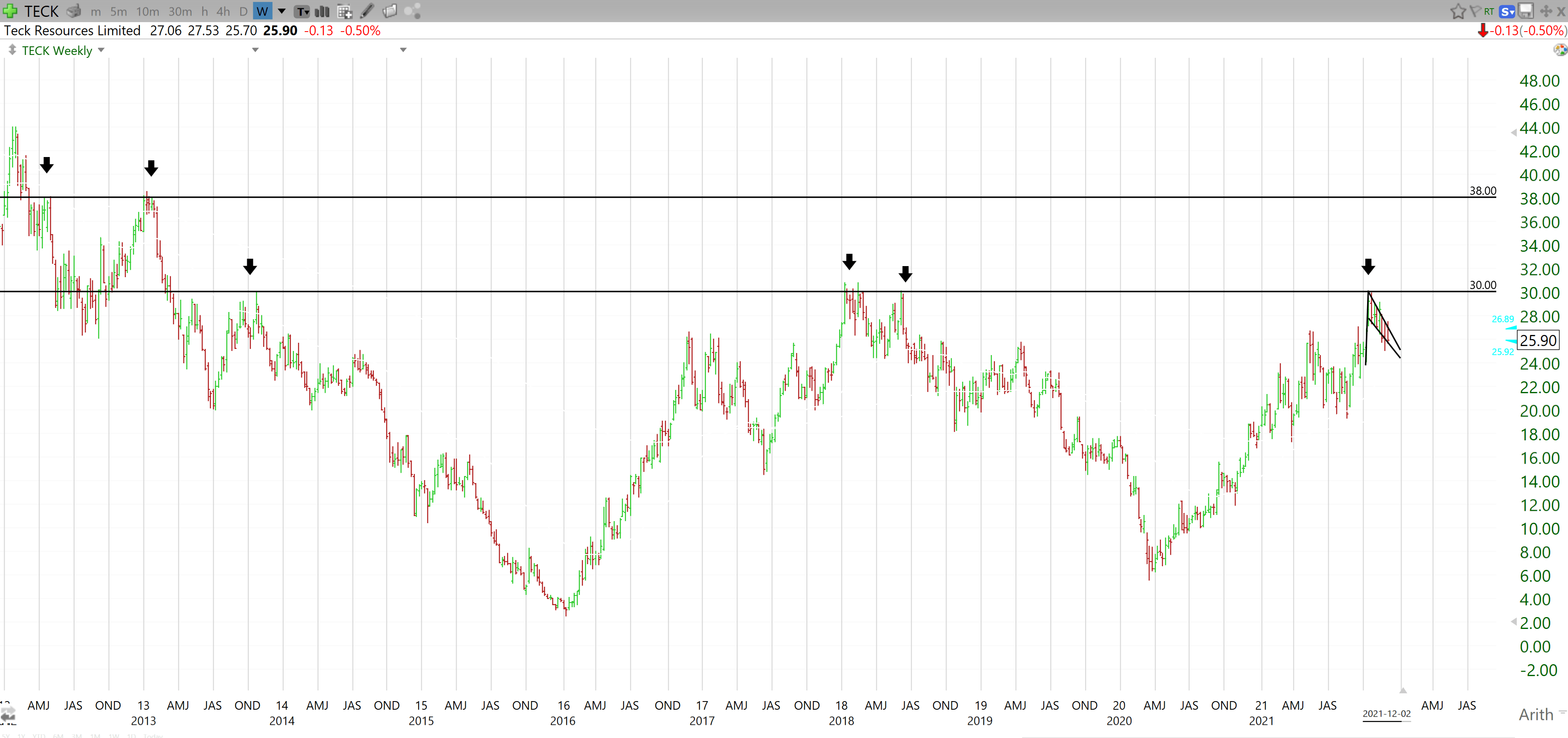Switch to Daily 'D' timeframe
The height and width of the screenshot is (738, 1568).
tap(243, 11)
